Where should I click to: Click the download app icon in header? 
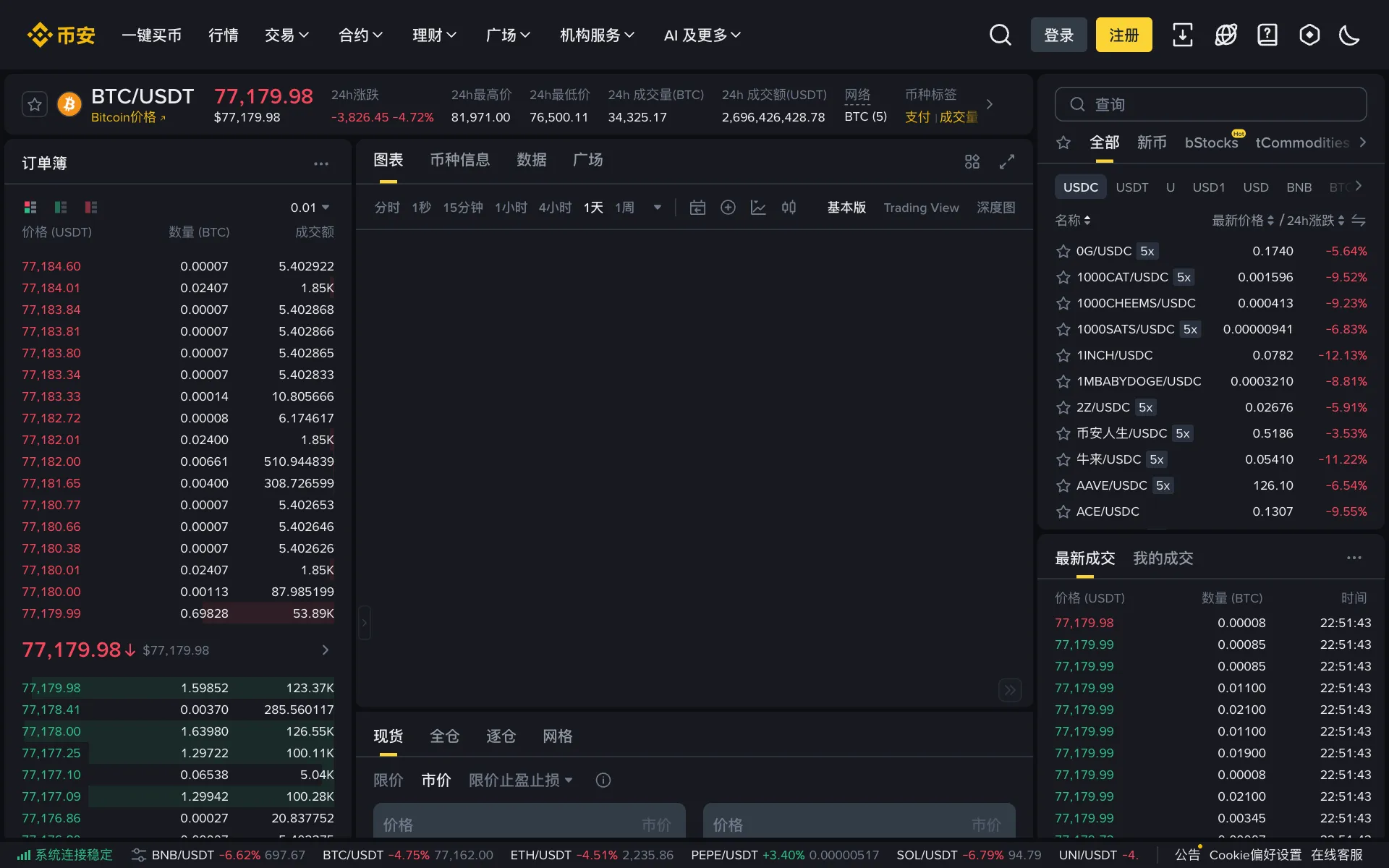tap(1182, 35)
